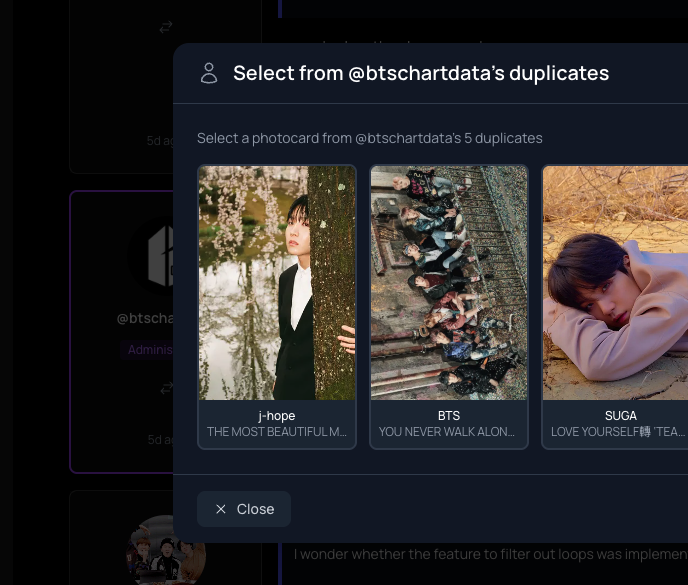688x585 pixels.
Task: Click the dialog title 'Select from @btschartdata's duplicates'
Action: pyautogui.click(x=421, y=73)
